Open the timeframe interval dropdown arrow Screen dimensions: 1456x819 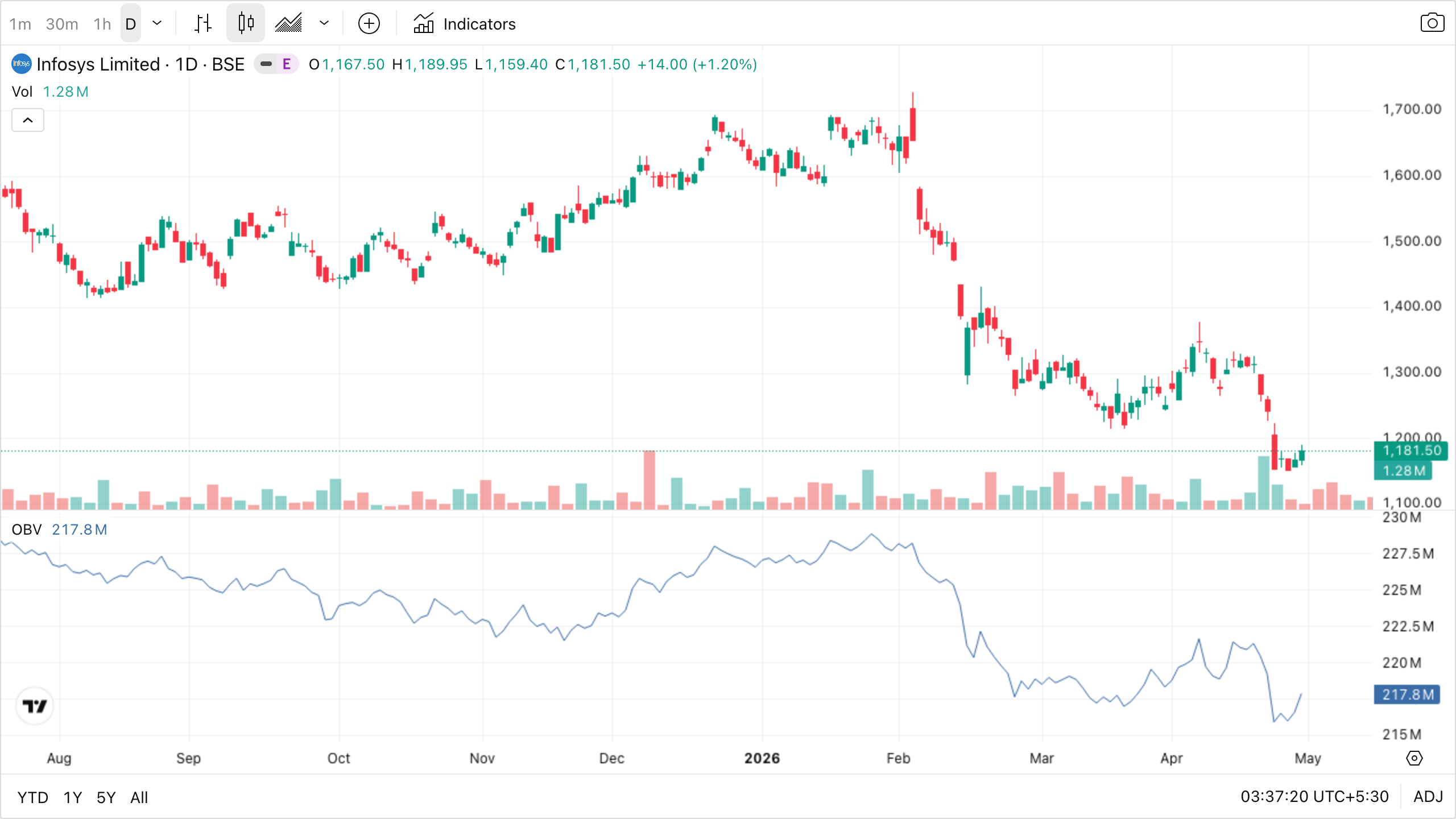[x=157, y=24]
